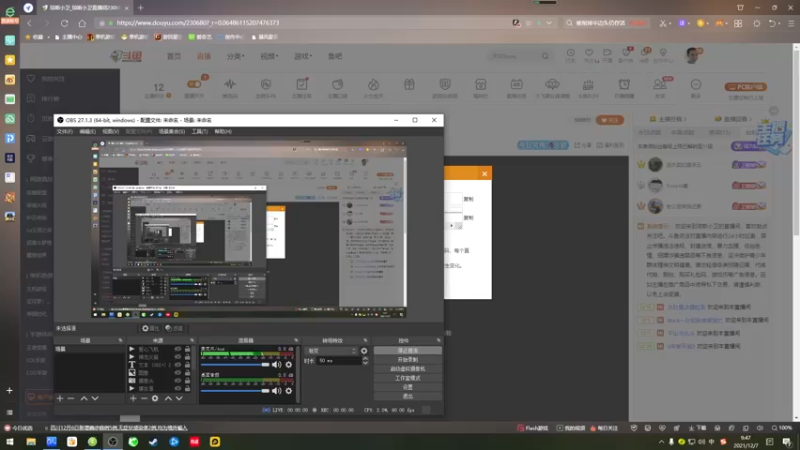This screenshot has width=800, height=450.
Task: Adjust the desktop audio volume slider
Action: pos(235,391)
